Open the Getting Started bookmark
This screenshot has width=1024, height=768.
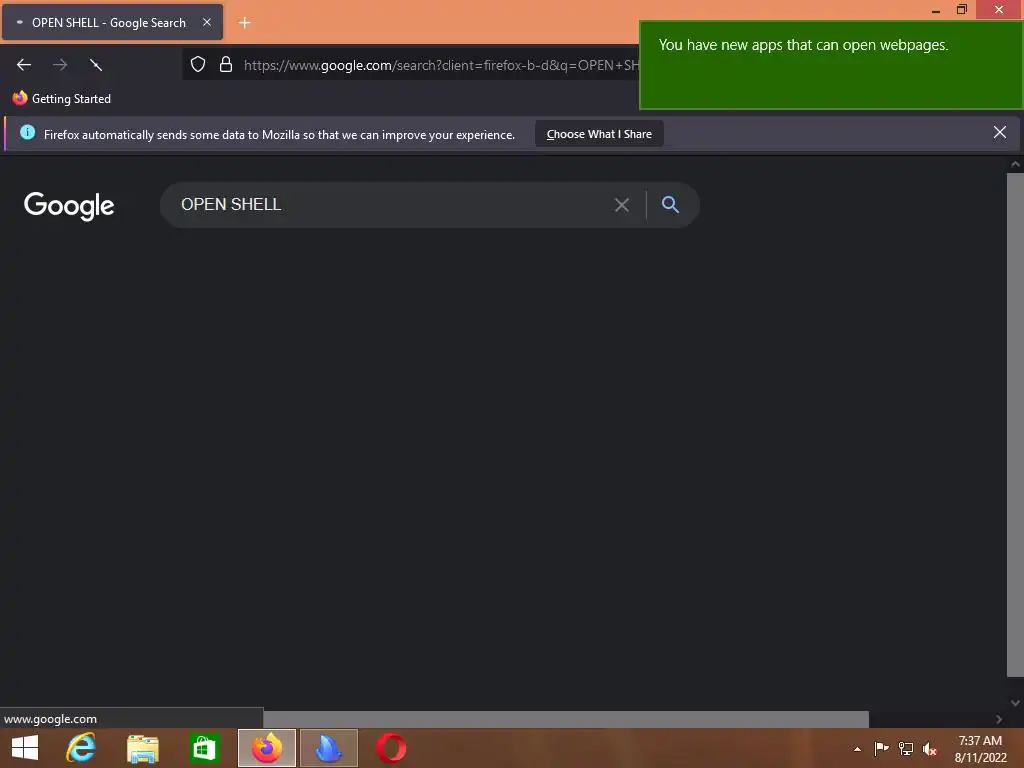[x=62, y=99]
